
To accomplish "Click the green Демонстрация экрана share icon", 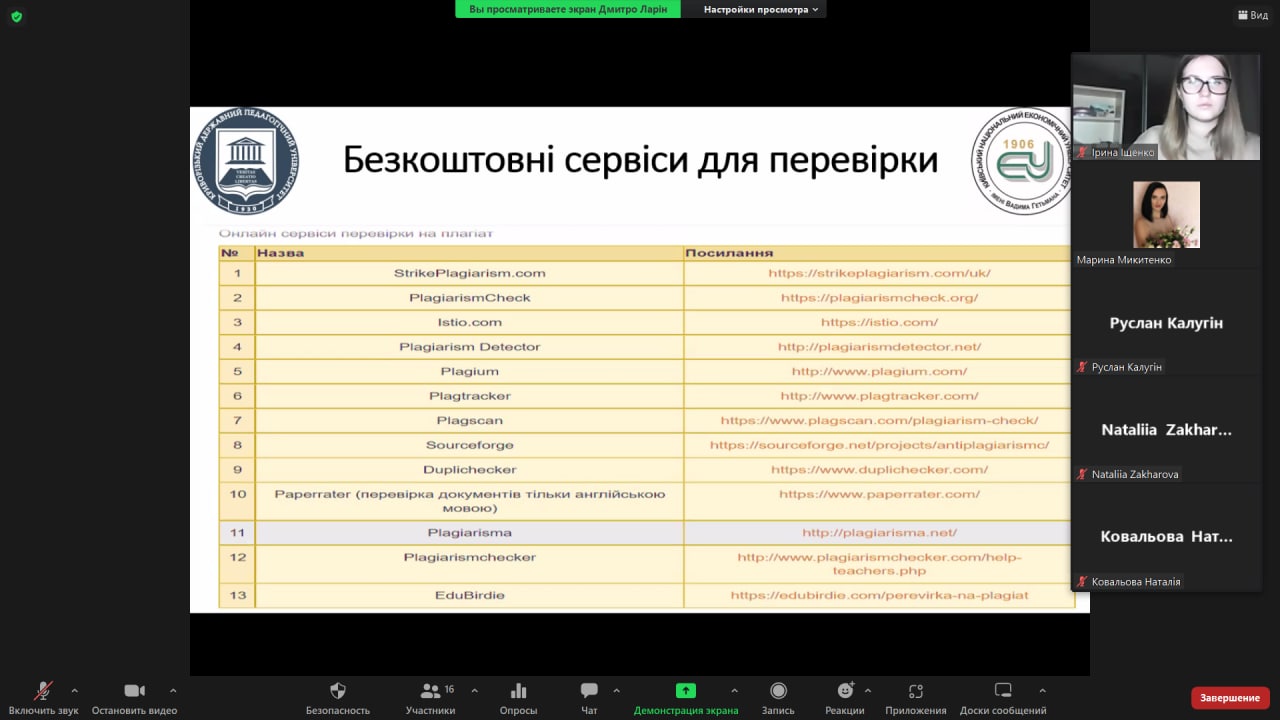I will click(x=686, y=690).
